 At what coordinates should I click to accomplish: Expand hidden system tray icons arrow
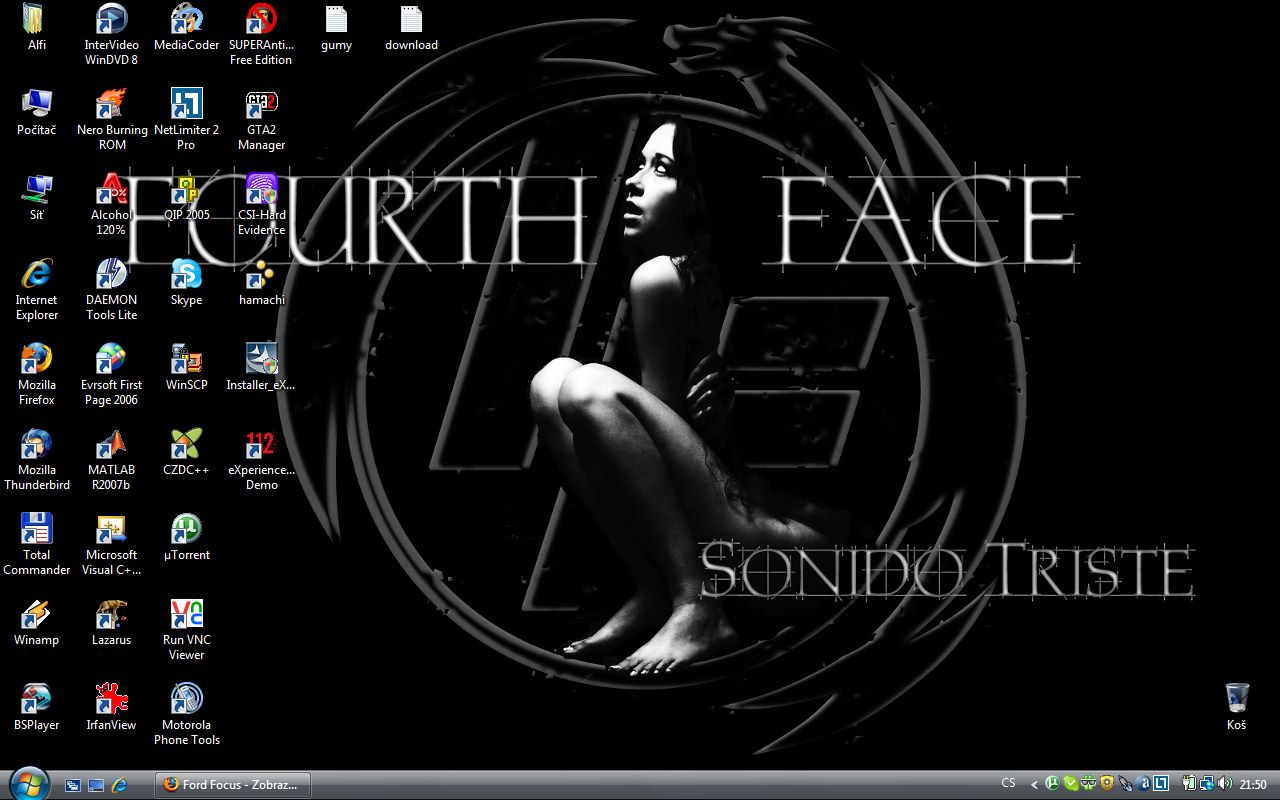[x=1034, y=785]
